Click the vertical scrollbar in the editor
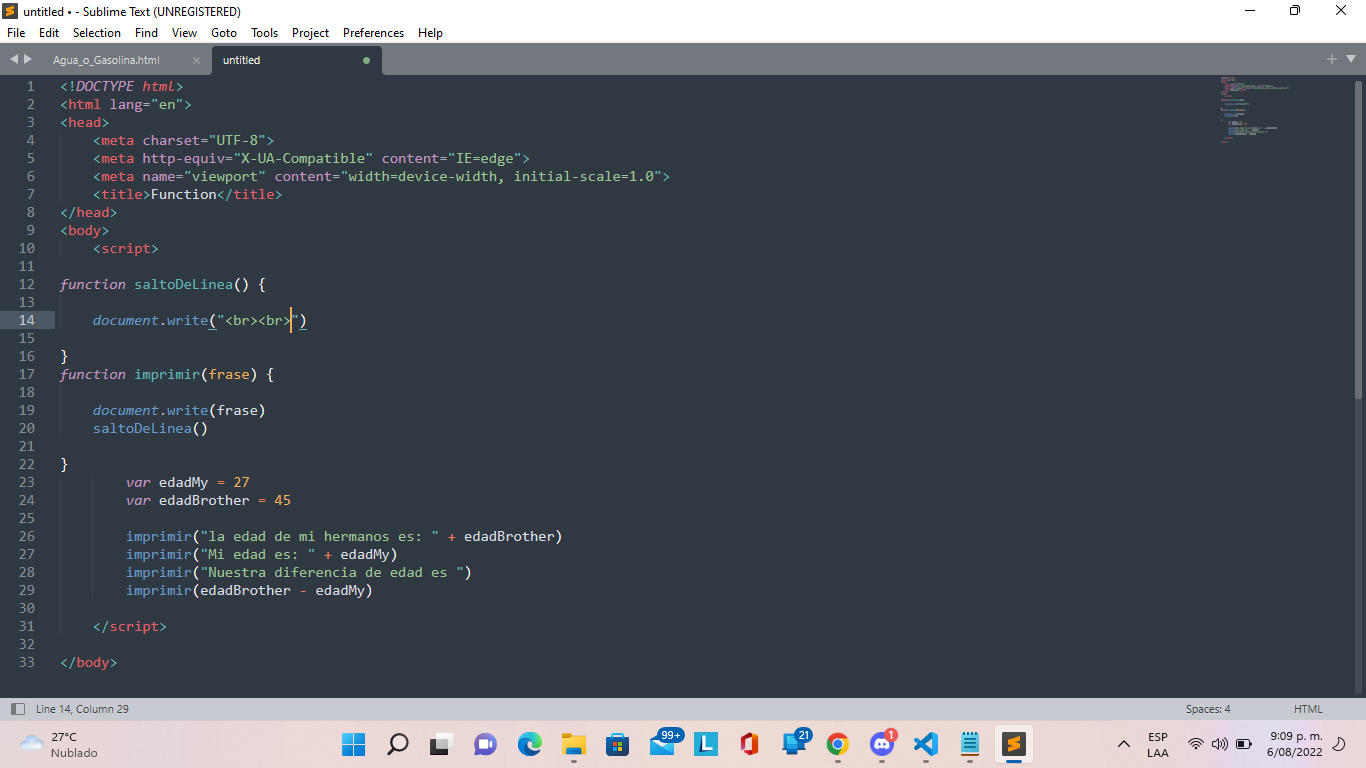 pyautogui.click(x=1358, y=240)
